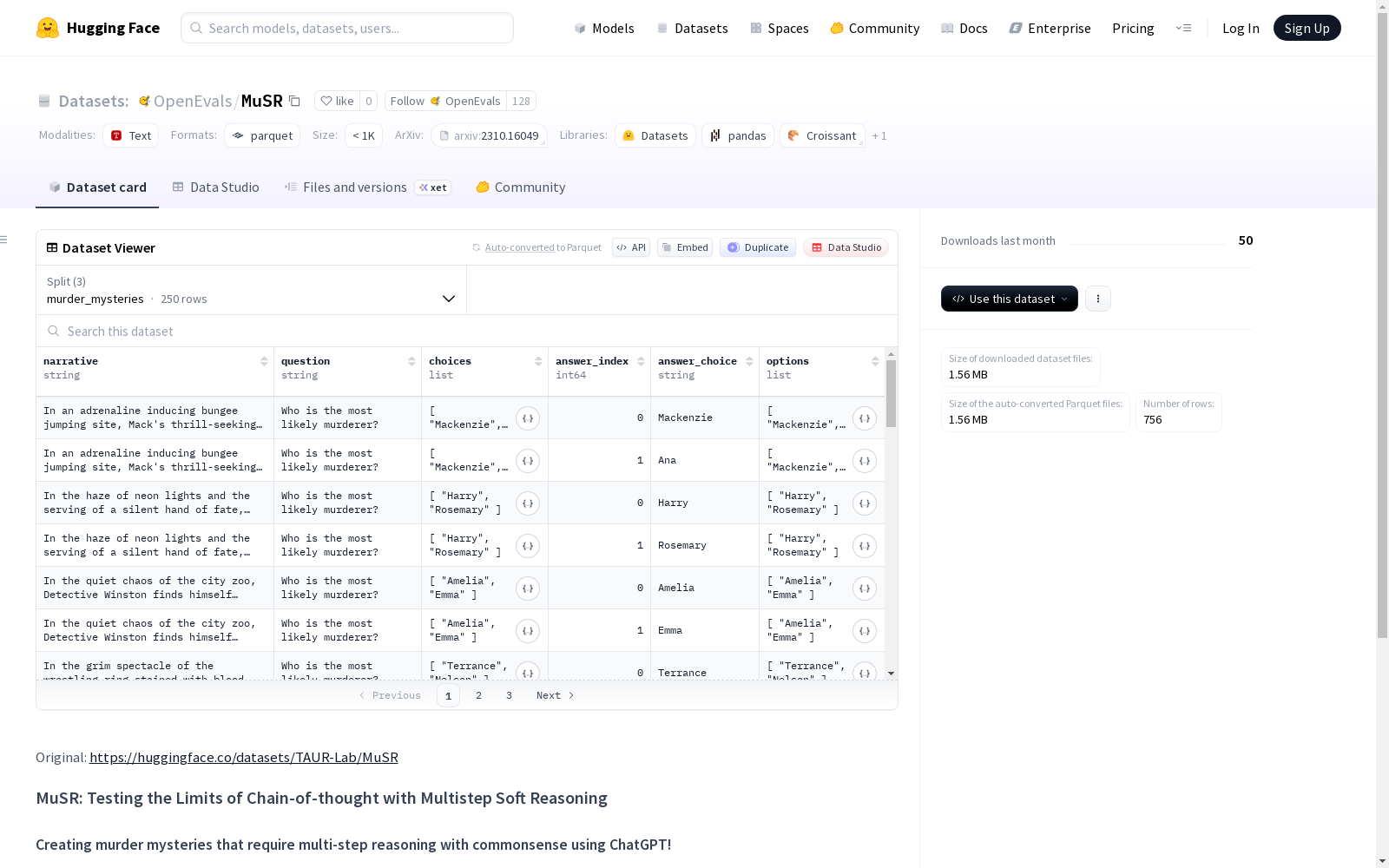Show the +1 additional libraries
This screenshot has width=1389, height=868.
pos(879,135)
